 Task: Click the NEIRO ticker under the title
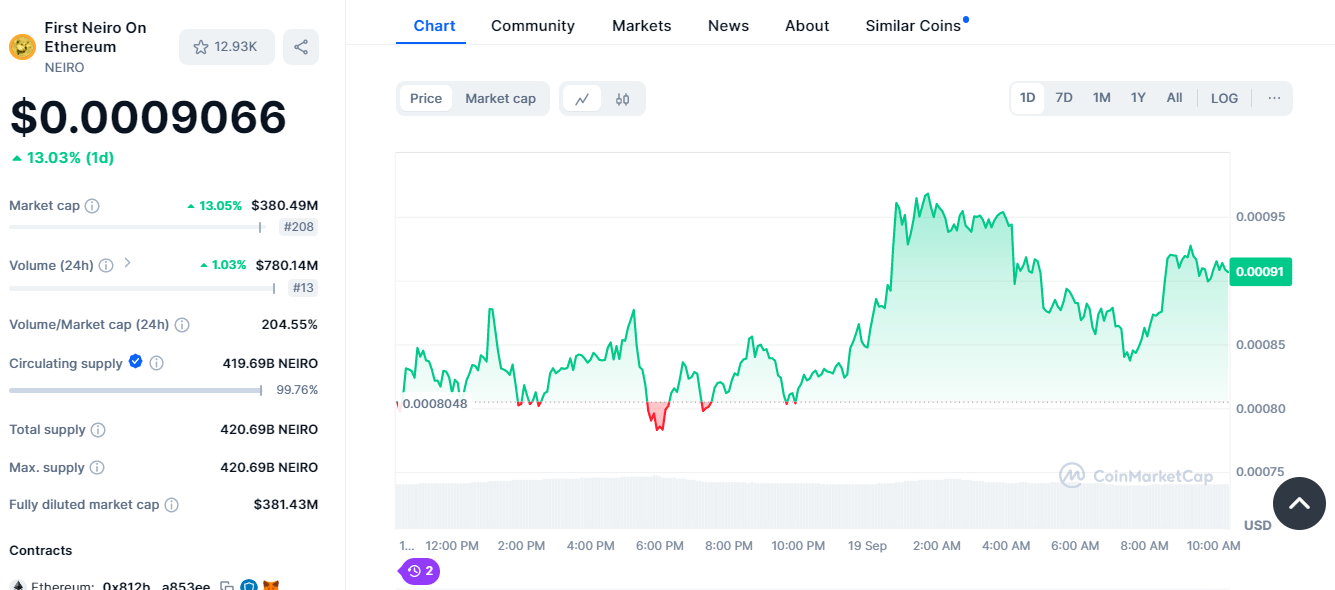pos(64,68)
